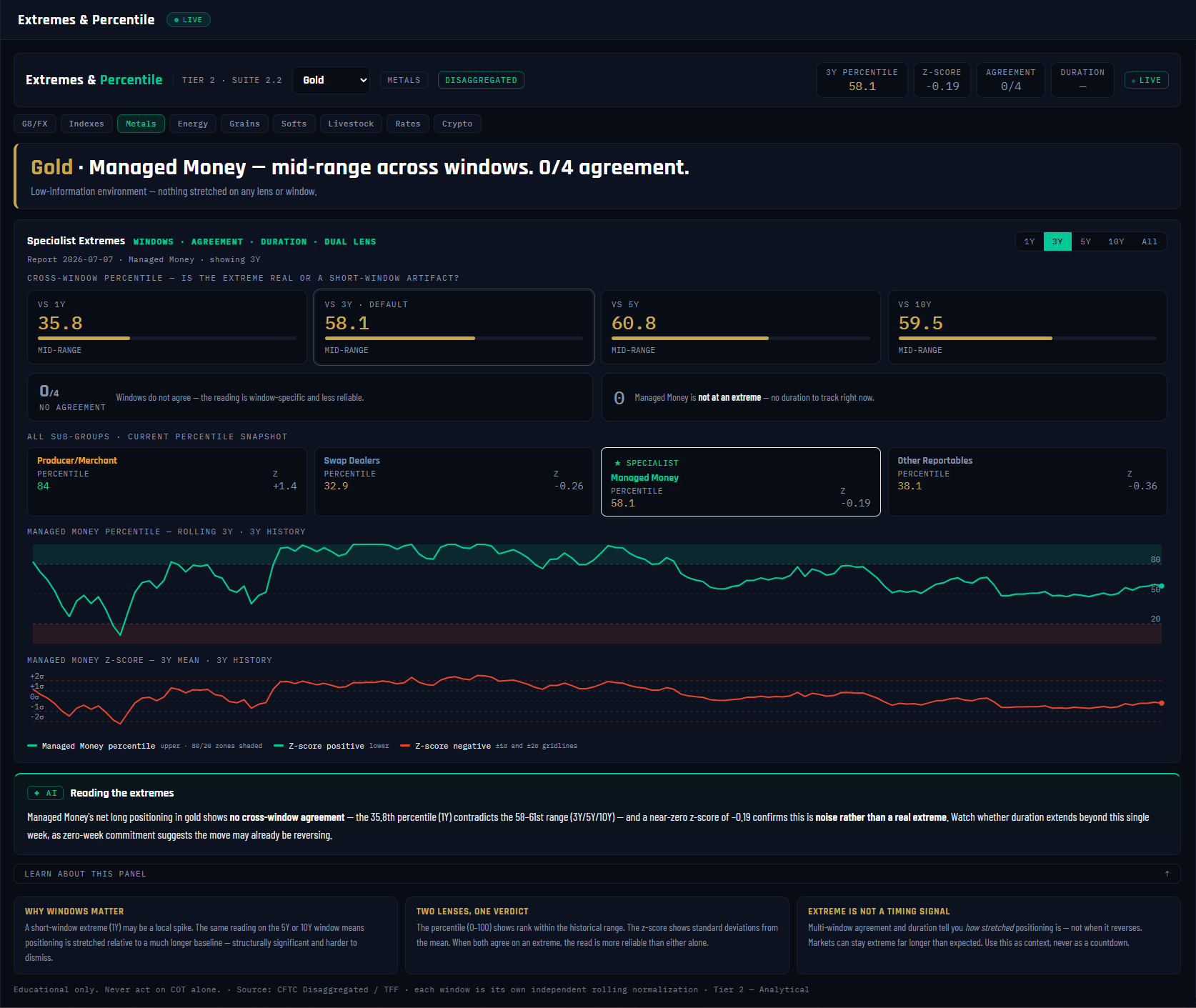Click the LIVE badge beside page title
The height and width of the screenshot is (1008, 1196).
pyautogui.click(x=189, y=20)
